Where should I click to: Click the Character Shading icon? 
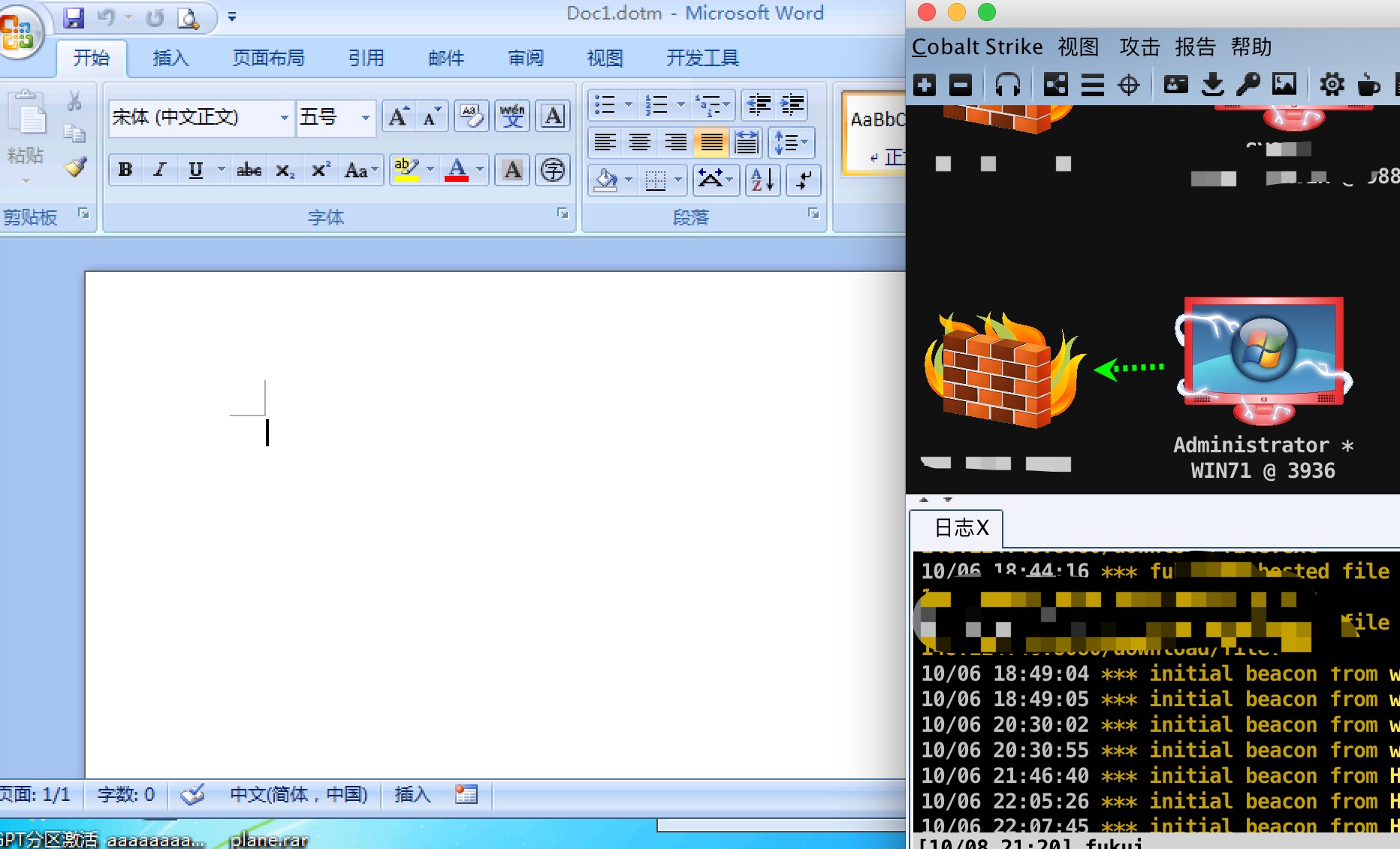[x=512, y=170]
